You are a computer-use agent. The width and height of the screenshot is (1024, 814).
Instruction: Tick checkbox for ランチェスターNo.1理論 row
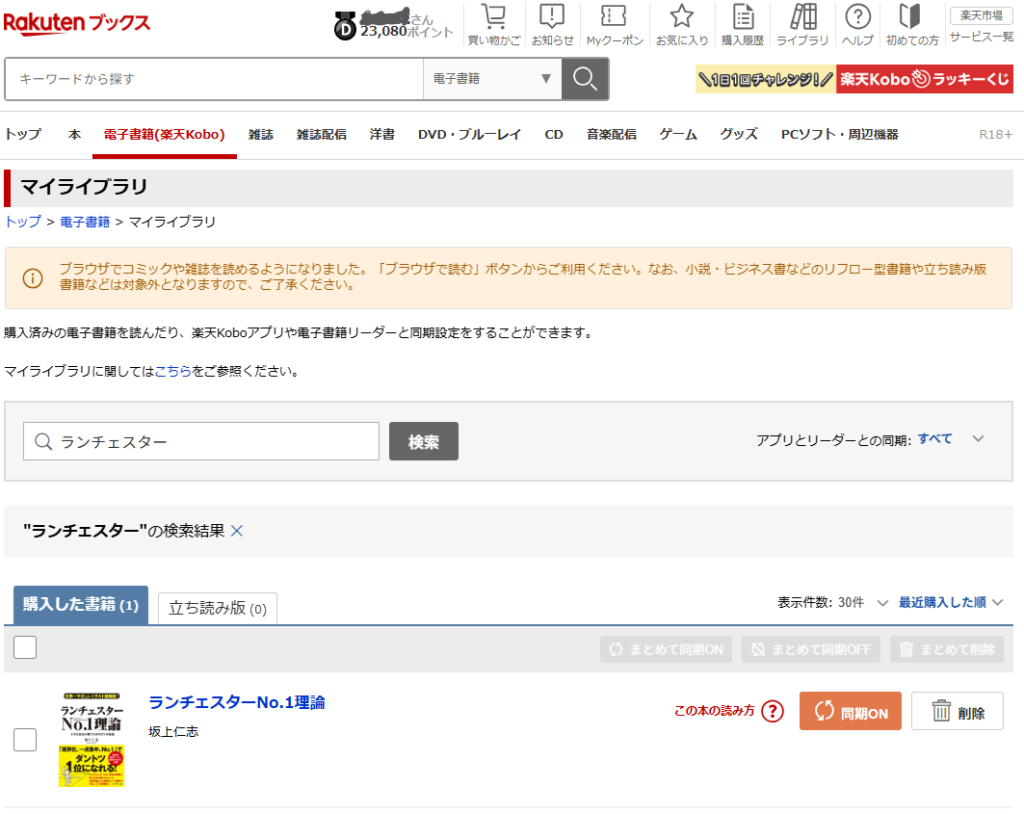pos(25,740)
